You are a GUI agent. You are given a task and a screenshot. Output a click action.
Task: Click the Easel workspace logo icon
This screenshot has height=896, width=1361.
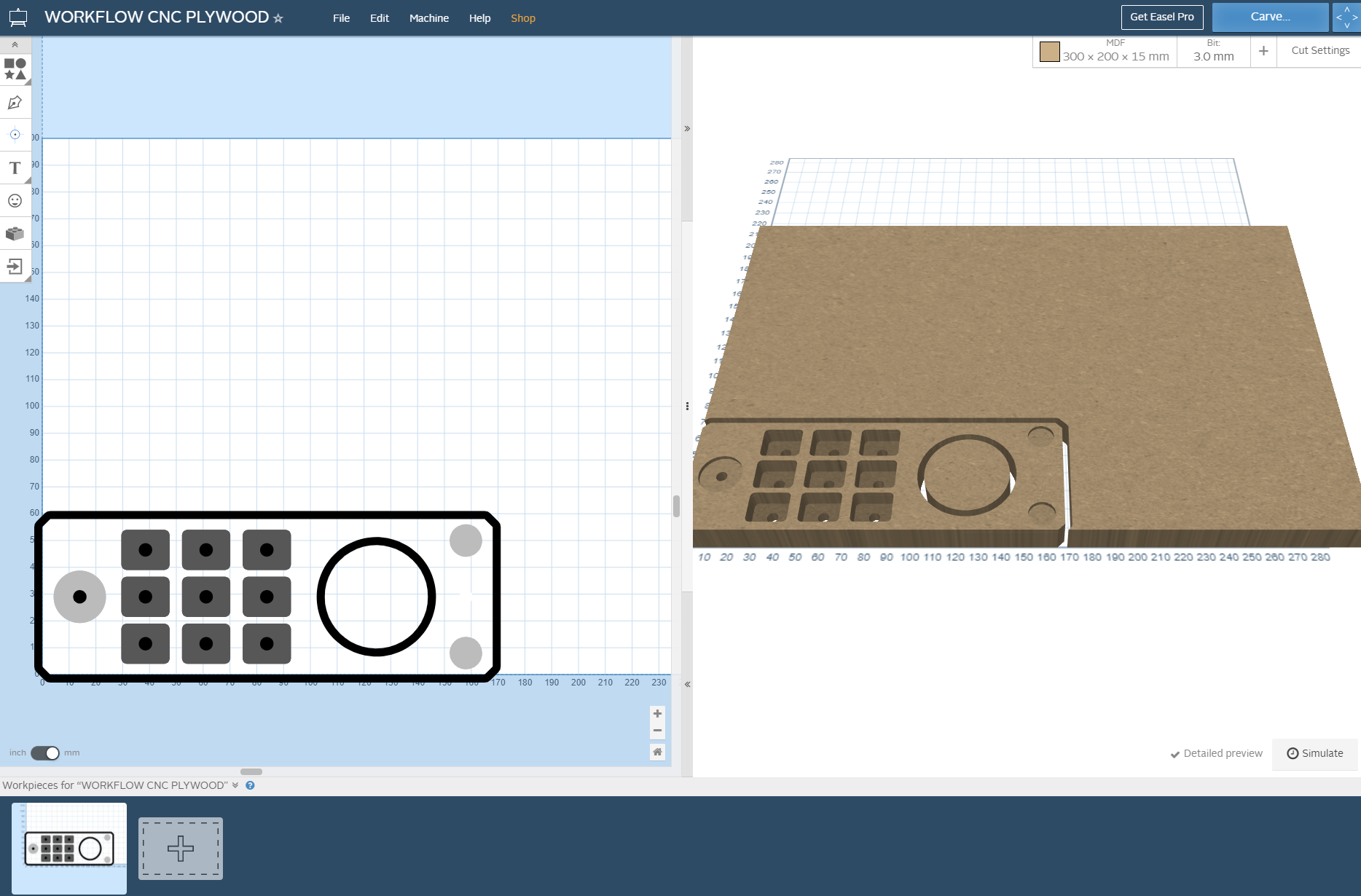click(x=17, y=17)
